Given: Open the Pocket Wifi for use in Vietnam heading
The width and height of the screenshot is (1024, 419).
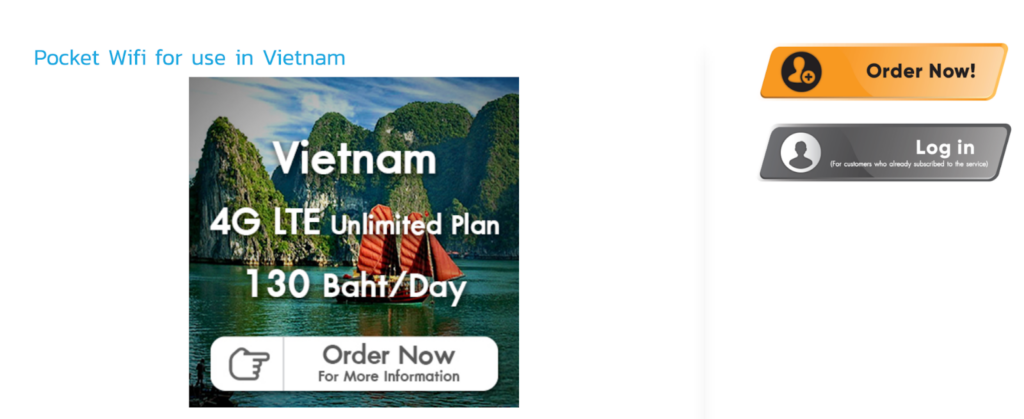Looking at the screenshot, I should coord(189,57).
